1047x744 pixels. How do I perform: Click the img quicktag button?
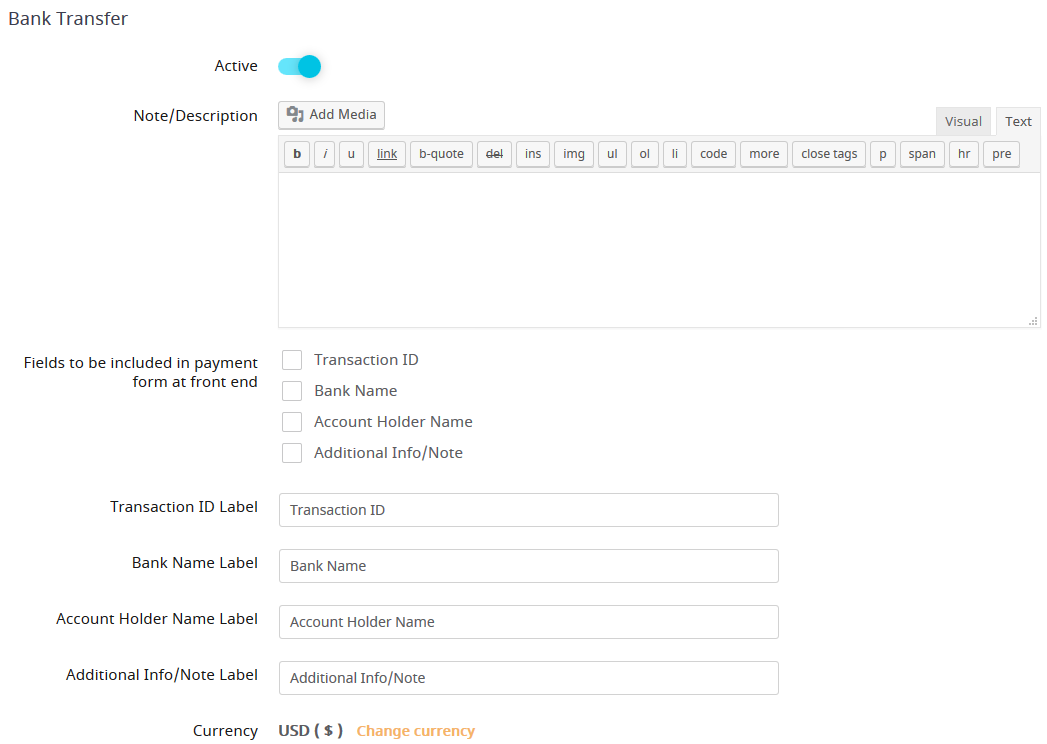574,154
